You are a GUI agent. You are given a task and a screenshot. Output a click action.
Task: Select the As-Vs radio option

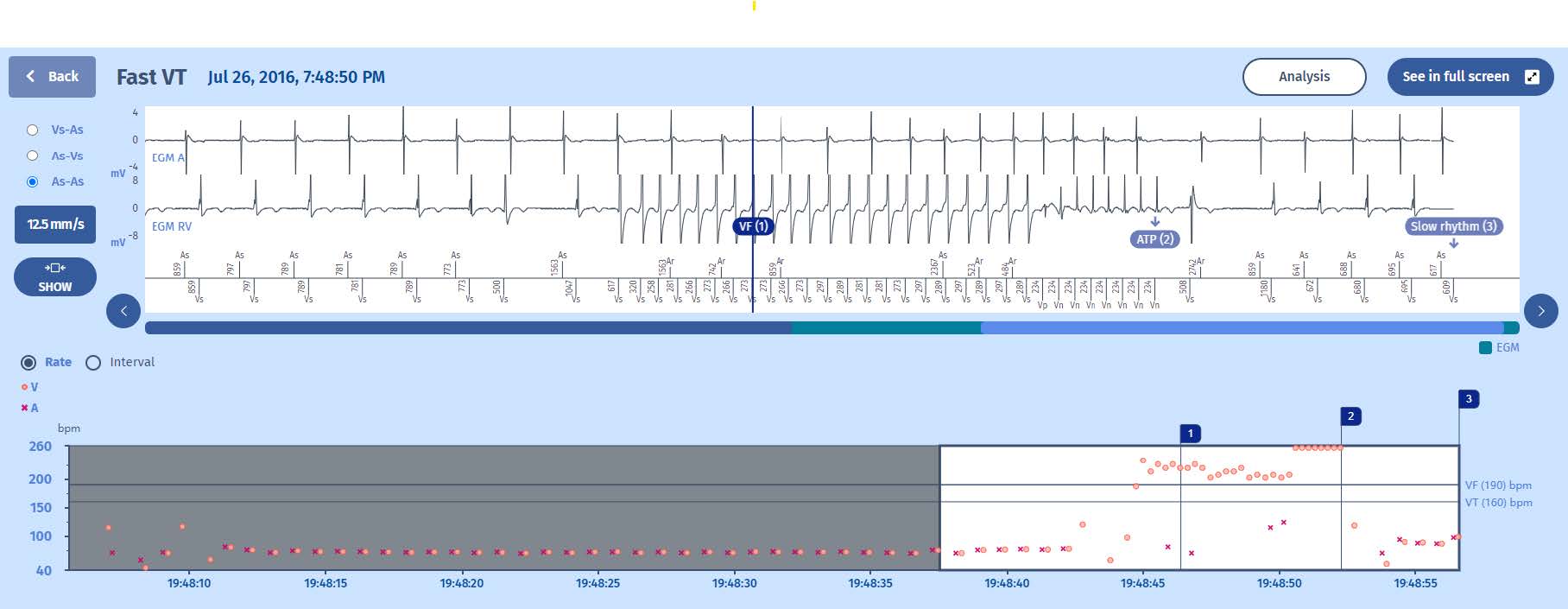point(33,155)
